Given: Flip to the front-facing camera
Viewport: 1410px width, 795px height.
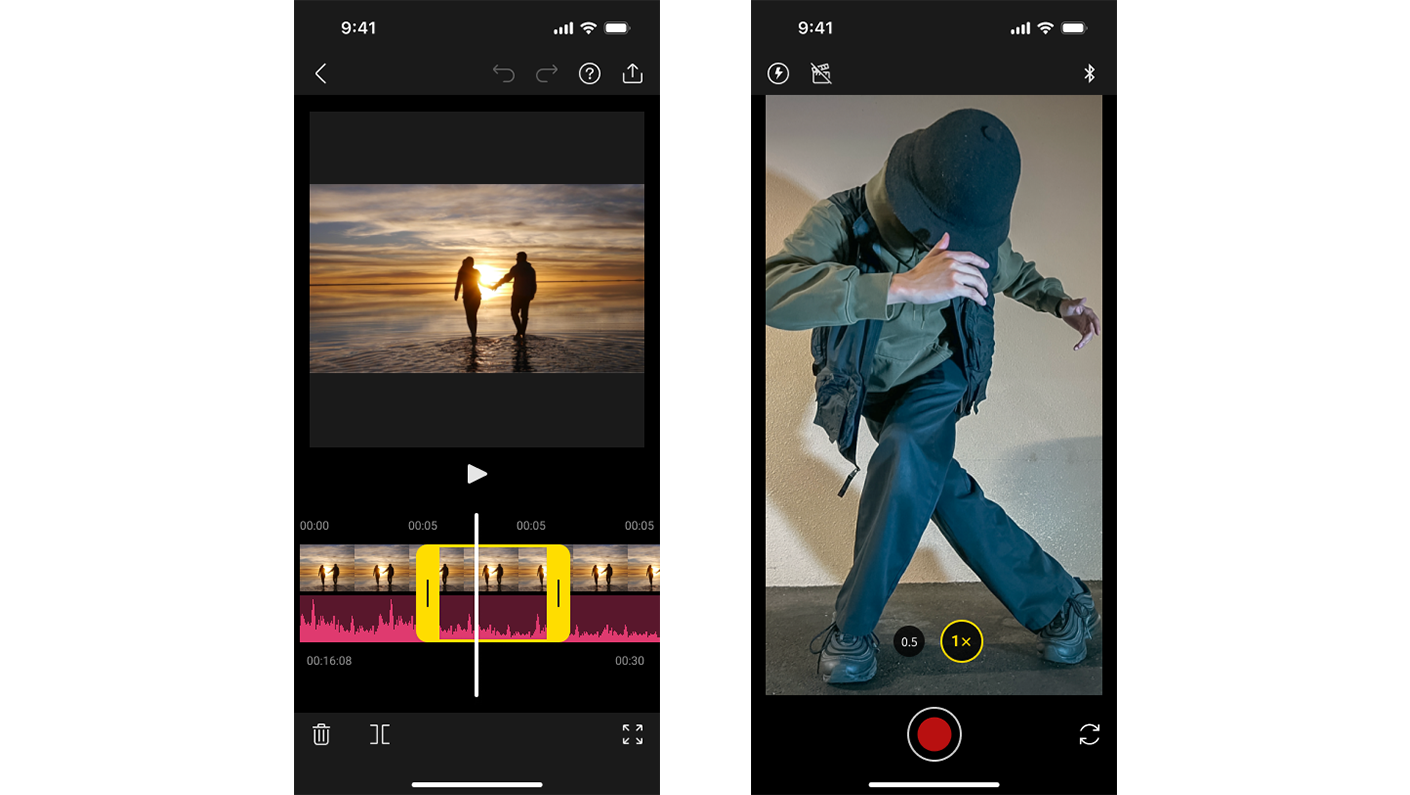Looking at the screenshot, I should pos(1089,735).
